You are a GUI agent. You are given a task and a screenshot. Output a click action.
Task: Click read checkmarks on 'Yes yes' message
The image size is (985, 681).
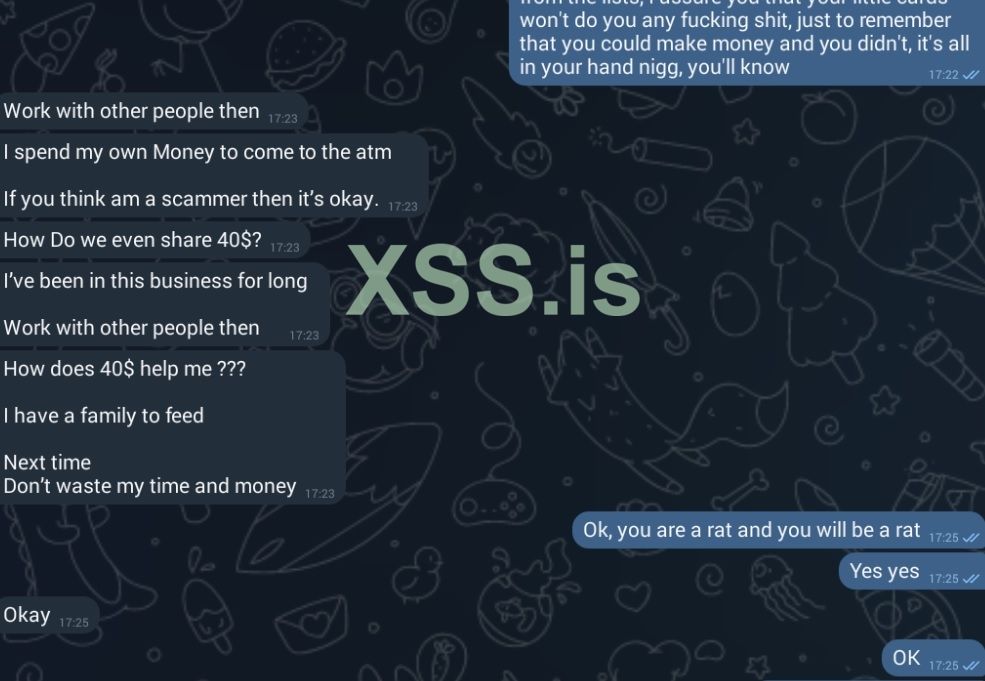[x=971, y=579]
